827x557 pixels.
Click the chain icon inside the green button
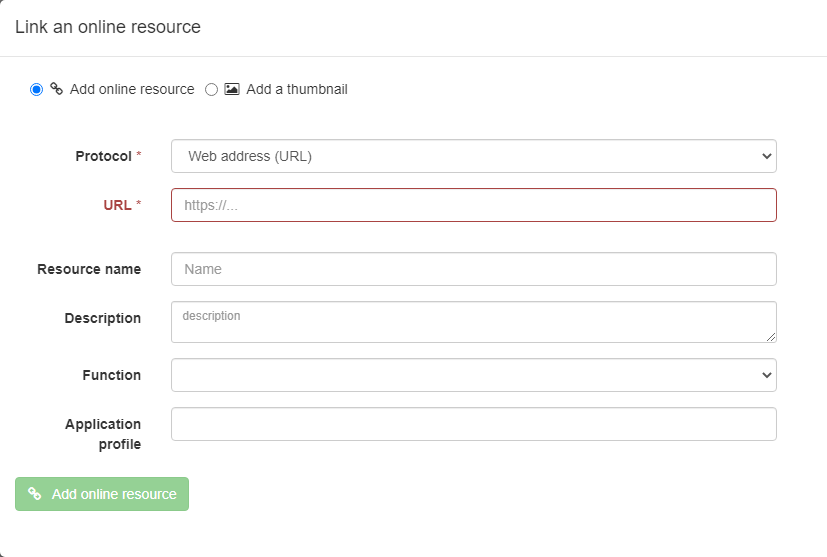click(35, 494)
